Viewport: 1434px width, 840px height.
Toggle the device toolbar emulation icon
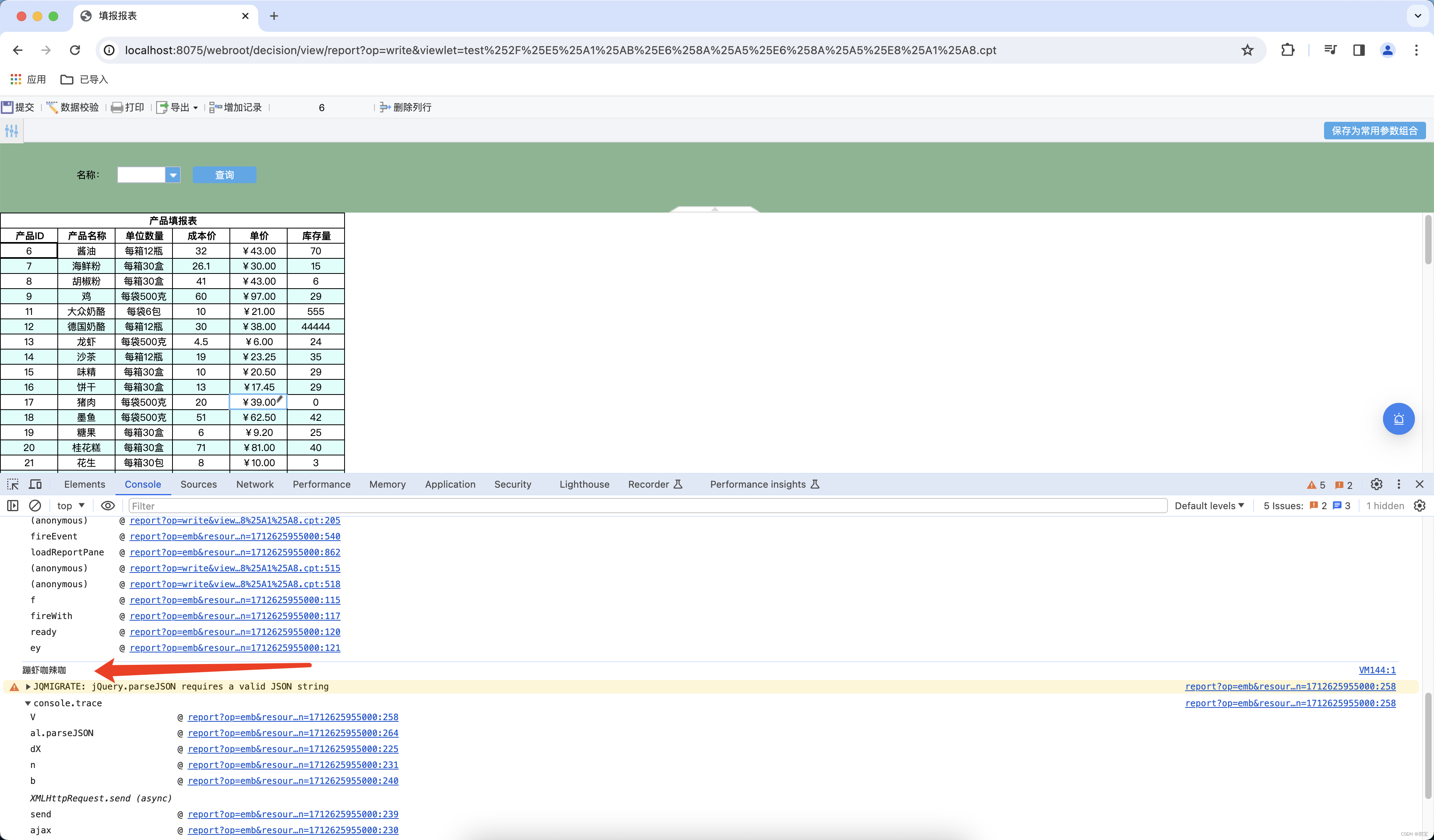tap(35, 484)
